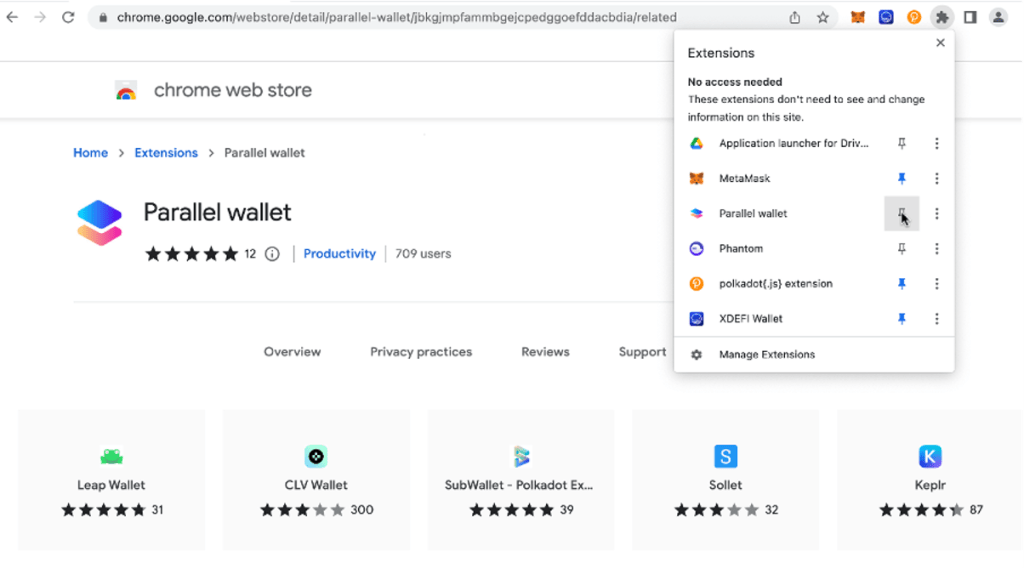Click the address bar URL
The height and width of the screenshot is (568, 1024).
[x=396, y=18]
